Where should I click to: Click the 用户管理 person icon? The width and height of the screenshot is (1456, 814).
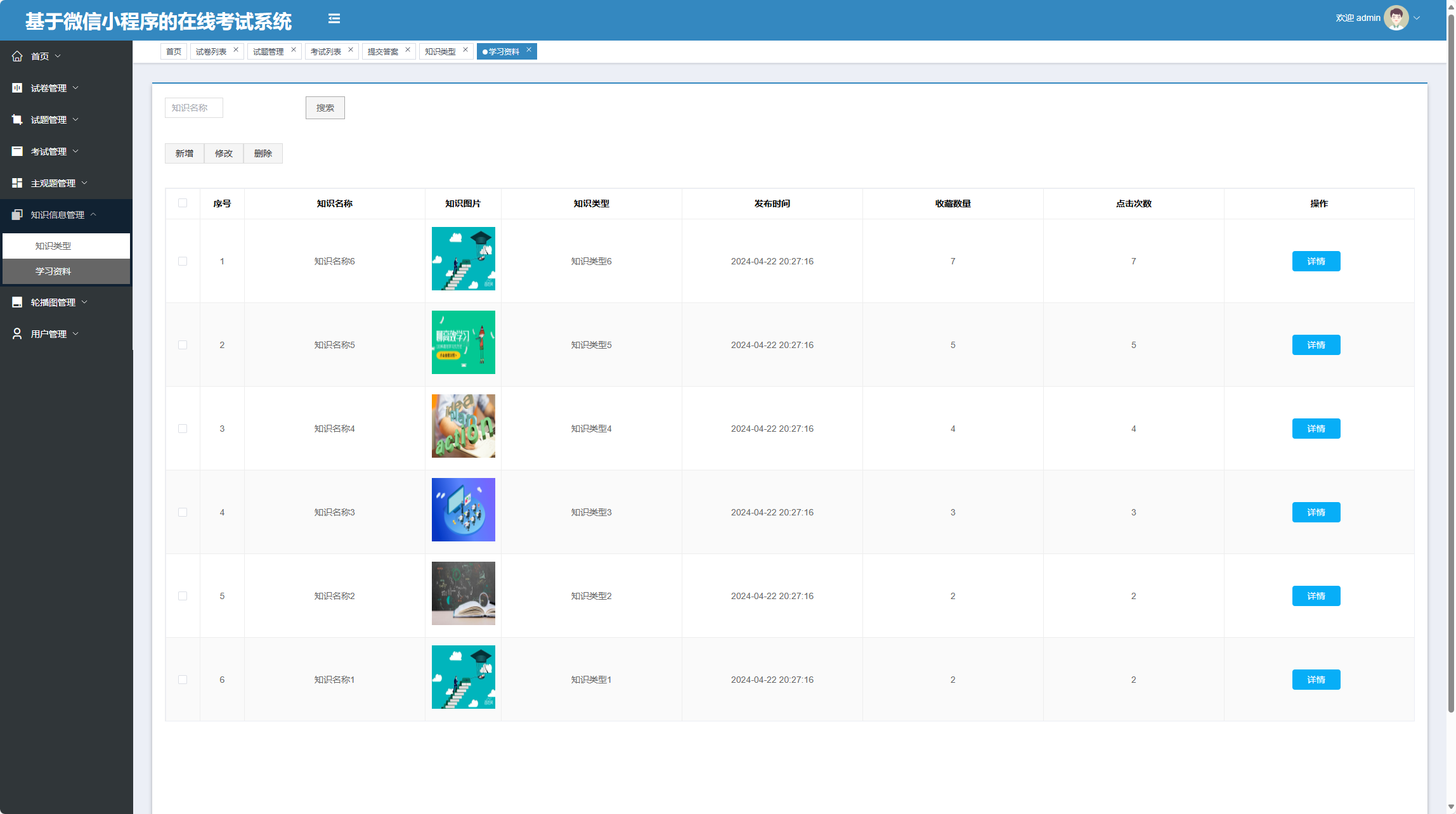[x=17, y=334]
